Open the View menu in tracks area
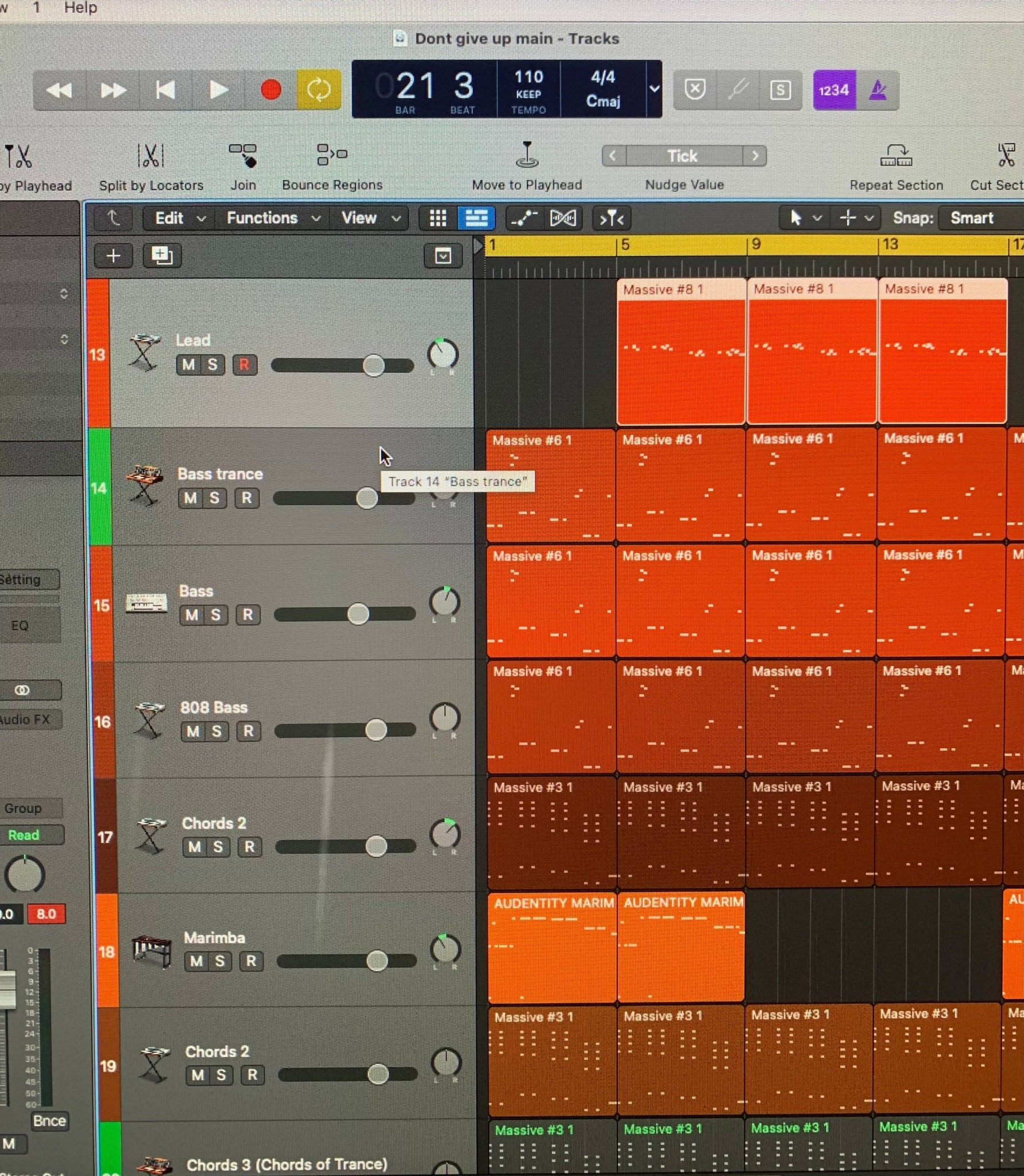This screenshot has width=1024, height=1176. pyautogui.click(x=369, y=218)
